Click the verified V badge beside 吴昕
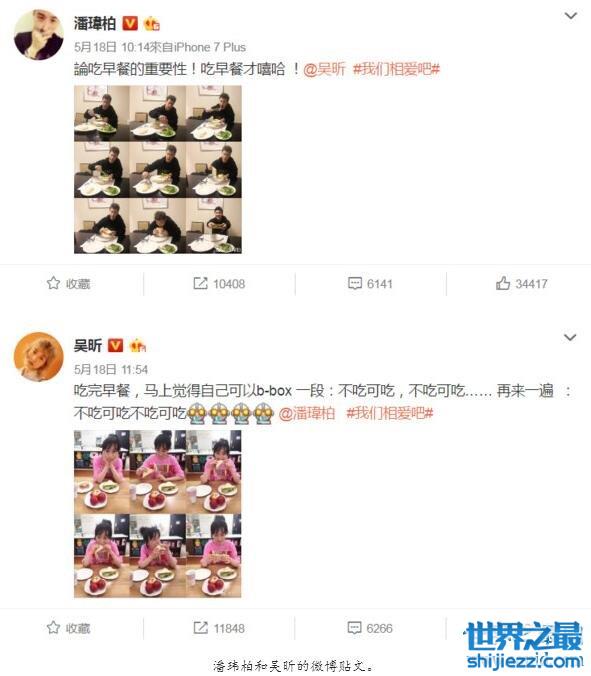The image size is (591, 676). coord(115,345)
